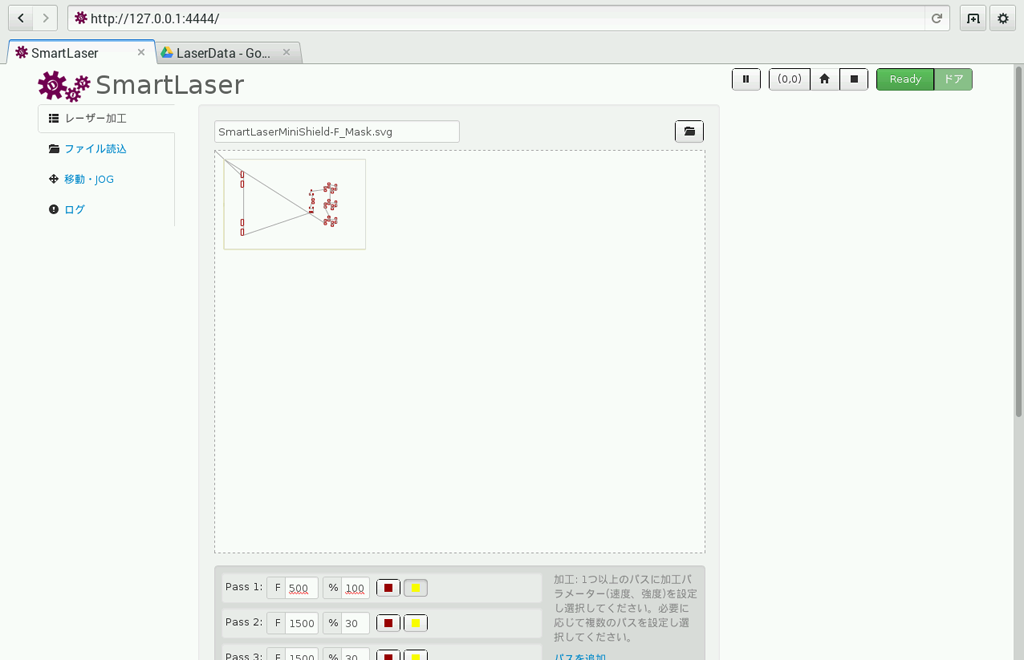
Task: Open file browser with folder button
Action: coord(689,131)
